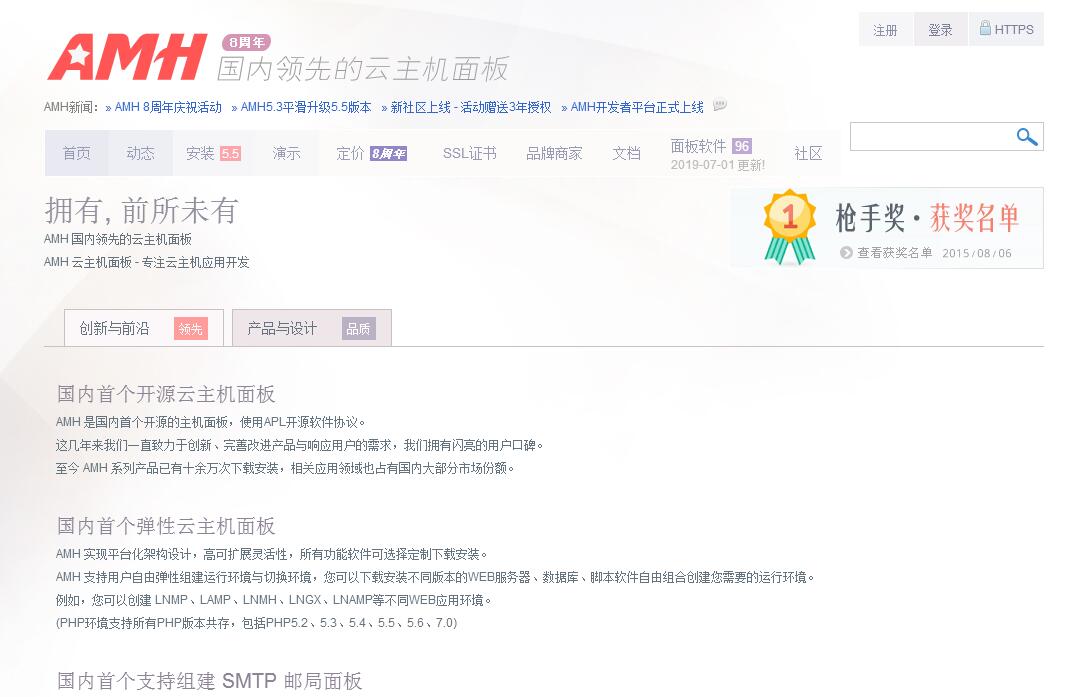Image resolution: width=1081 pixels, height=697 pixels.
Task: Click the magnifier search icon
Action: point(1026,137)
